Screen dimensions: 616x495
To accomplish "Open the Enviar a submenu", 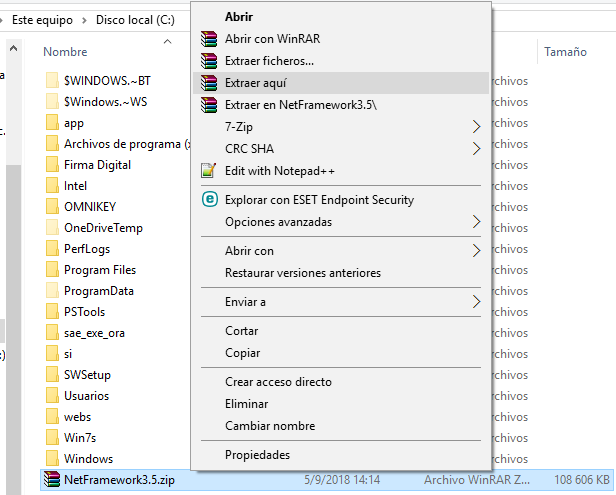I will pos(476,302).
